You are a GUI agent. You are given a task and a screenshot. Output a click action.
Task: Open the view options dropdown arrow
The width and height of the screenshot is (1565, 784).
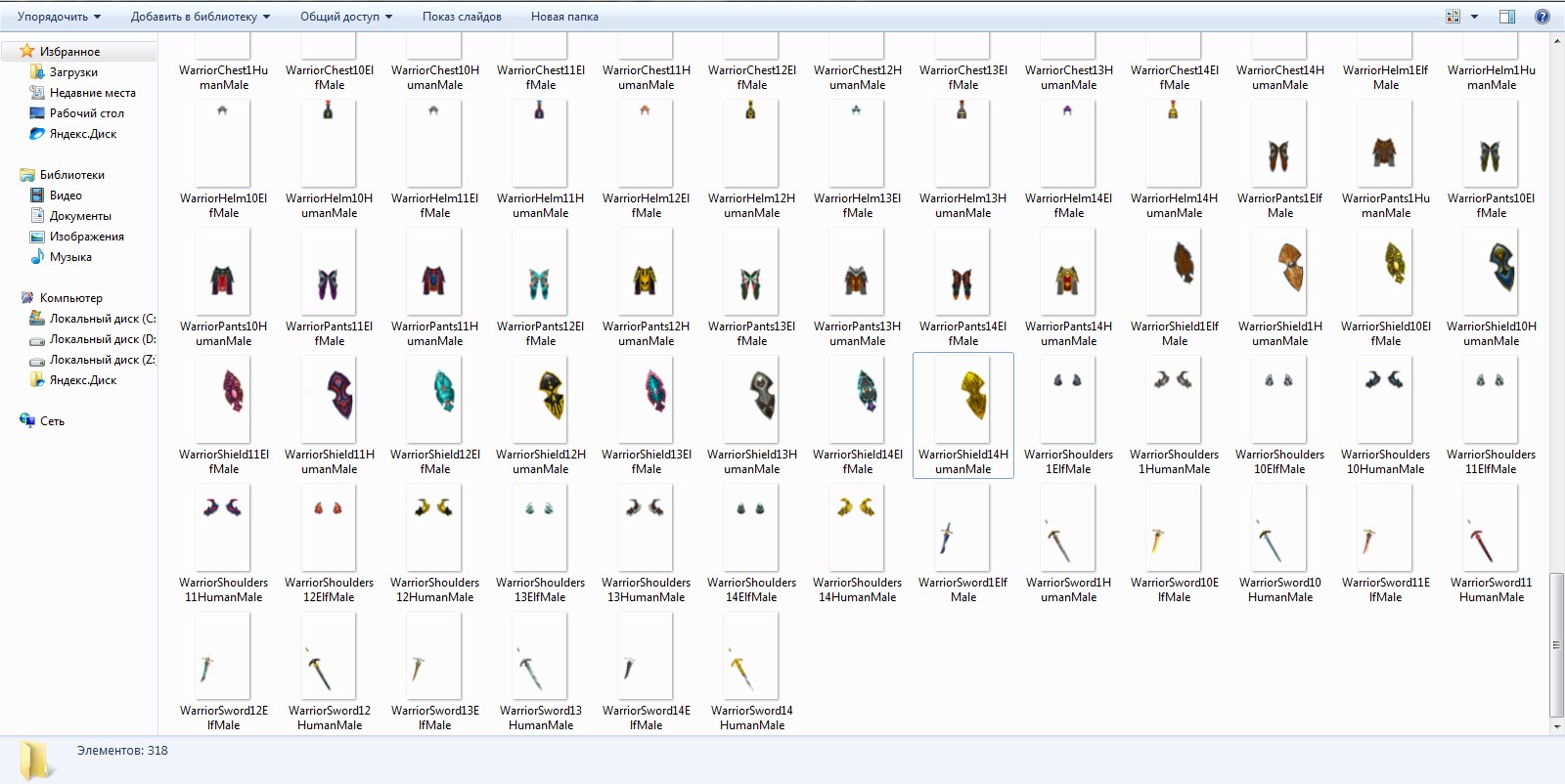click(1474, 17)
